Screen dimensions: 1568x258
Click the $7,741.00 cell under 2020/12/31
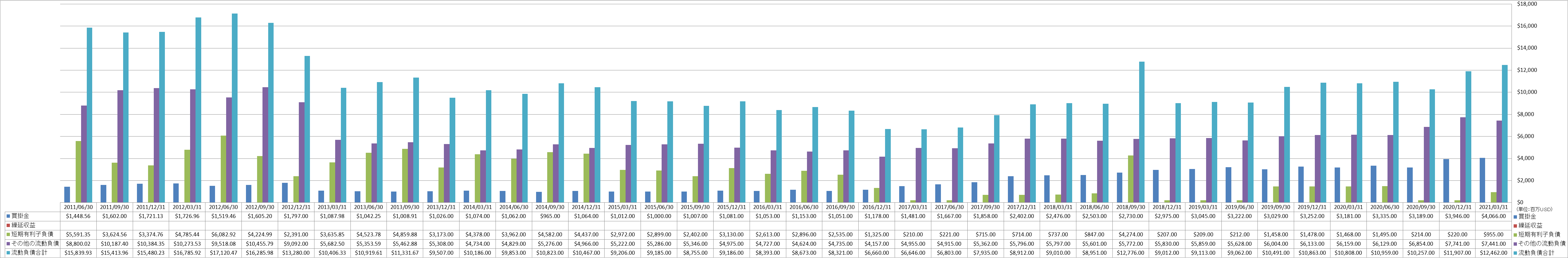(x=1458, y=243)
